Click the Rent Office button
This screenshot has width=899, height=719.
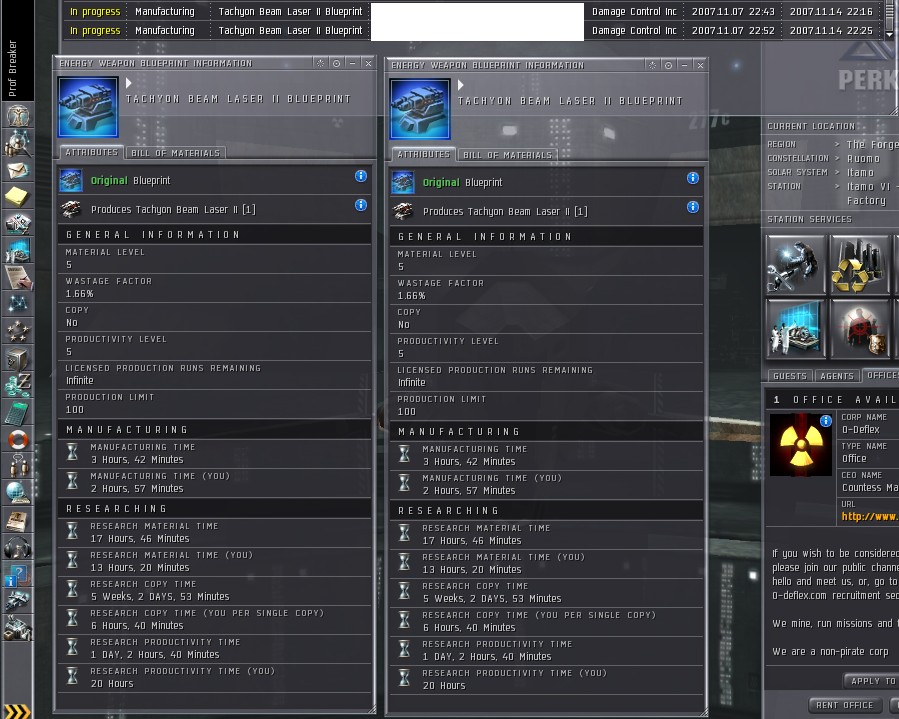coord(845,705)
